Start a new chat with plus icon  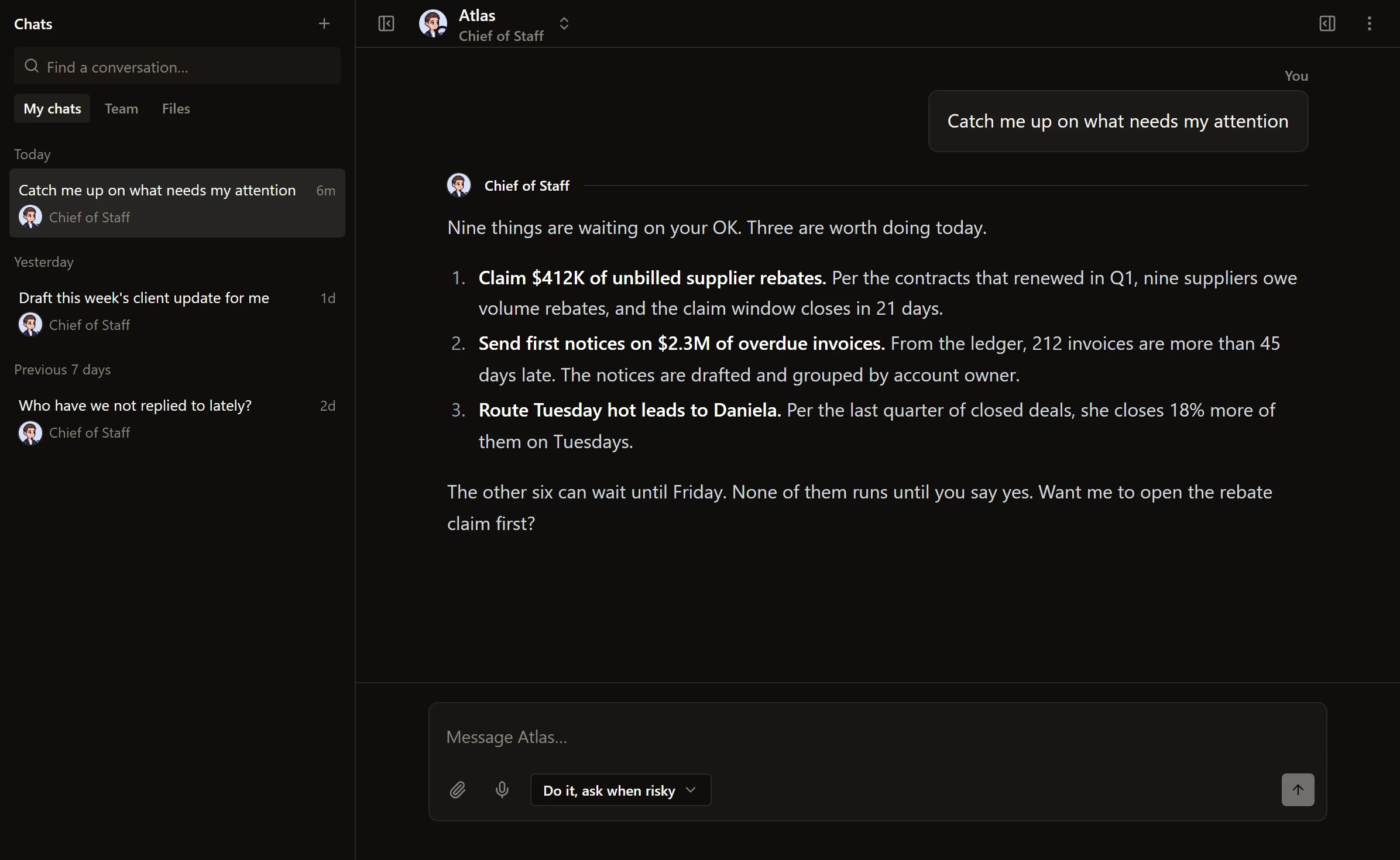324,23
